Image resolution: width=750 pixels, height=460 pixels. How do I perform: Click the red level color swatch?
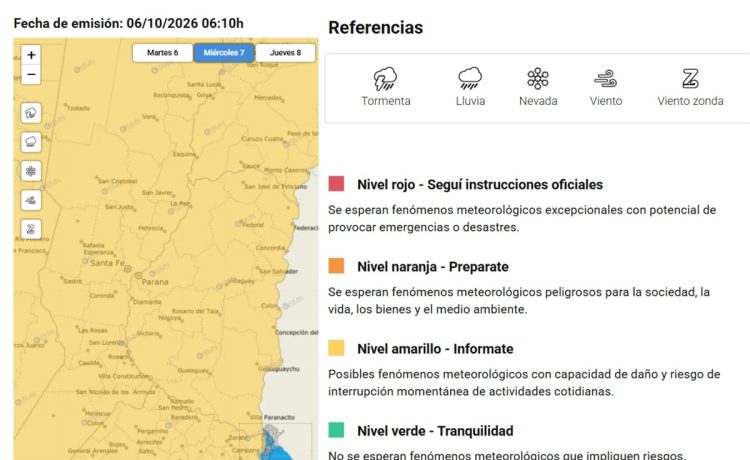336,184
